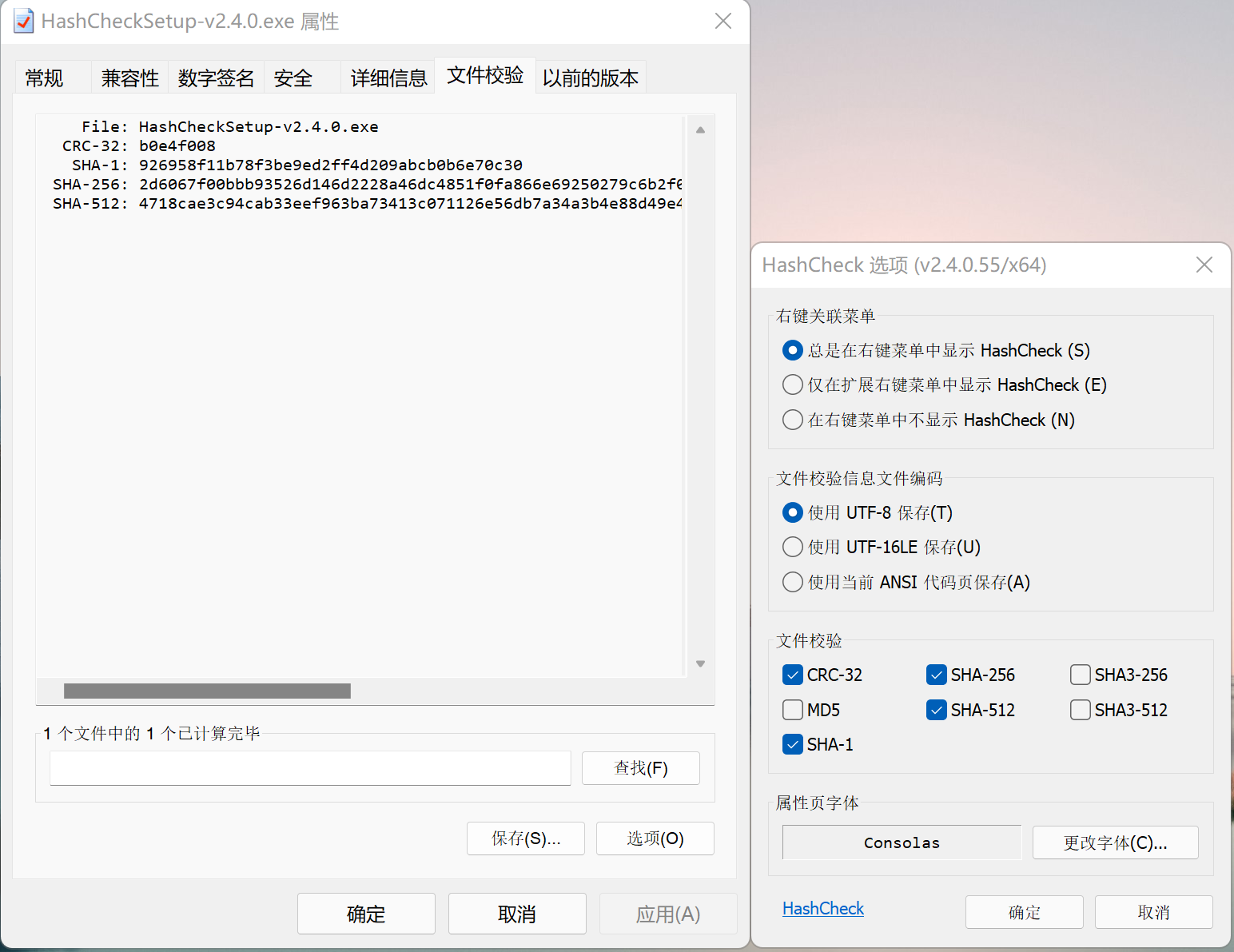Click the CRC-32 value b0e4f008
The height and width of the screenshot is (952, 1234).
click(x=177, y=146)
